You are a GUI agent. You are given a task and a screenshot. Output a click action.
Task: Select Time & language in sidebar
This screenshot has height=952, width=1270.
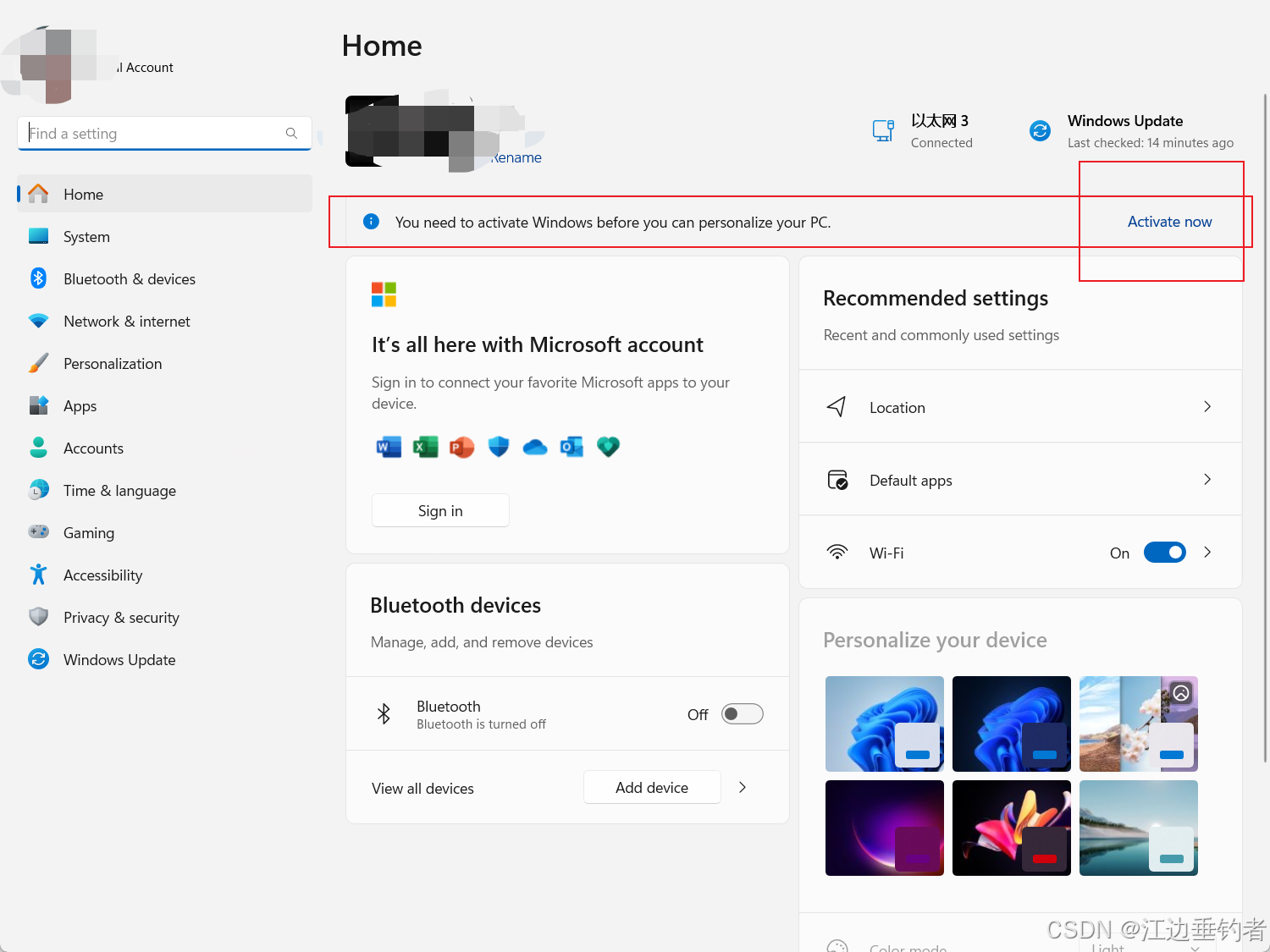pyautogui.click(x=164, y=490)
